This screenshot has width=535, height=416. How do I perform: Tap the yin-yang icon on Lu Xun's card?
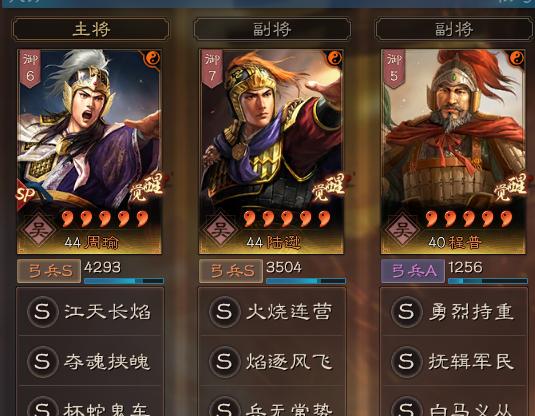(x=334, y=58)
